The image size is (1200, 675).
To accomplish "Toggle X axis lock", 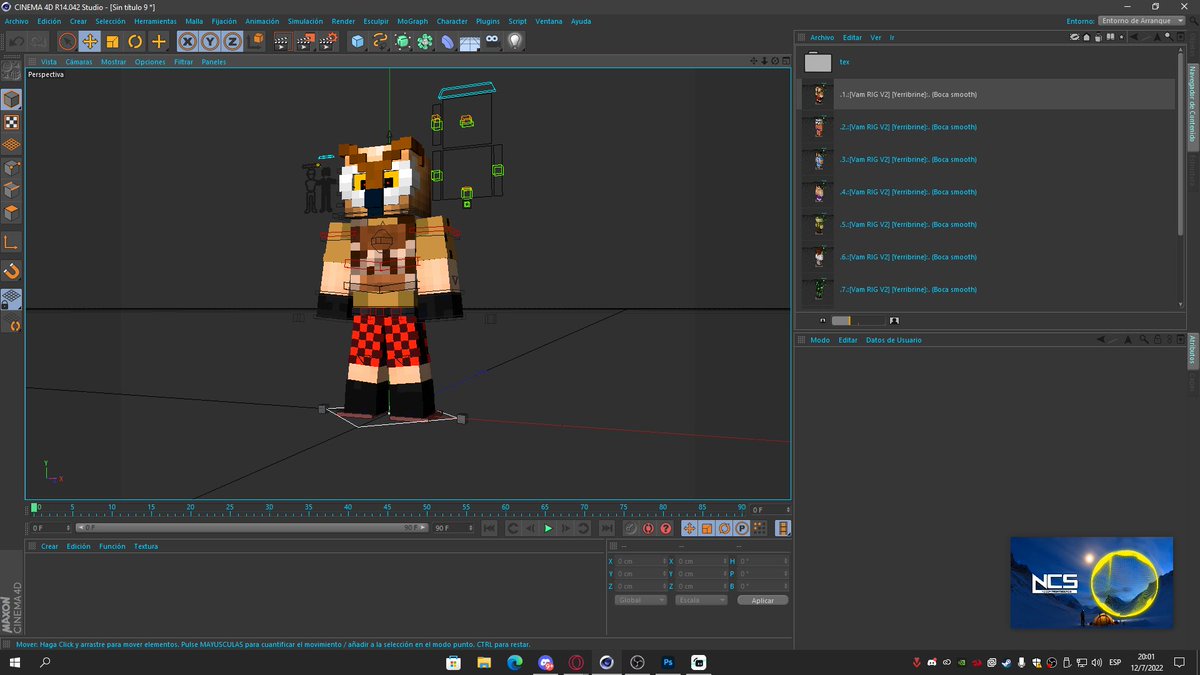I will [187, 41].
